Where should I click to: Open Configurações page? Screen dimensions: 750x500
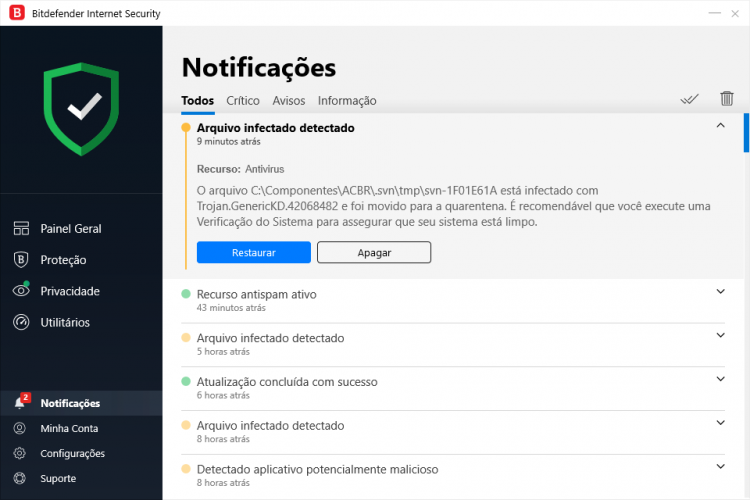coord(72,453)
